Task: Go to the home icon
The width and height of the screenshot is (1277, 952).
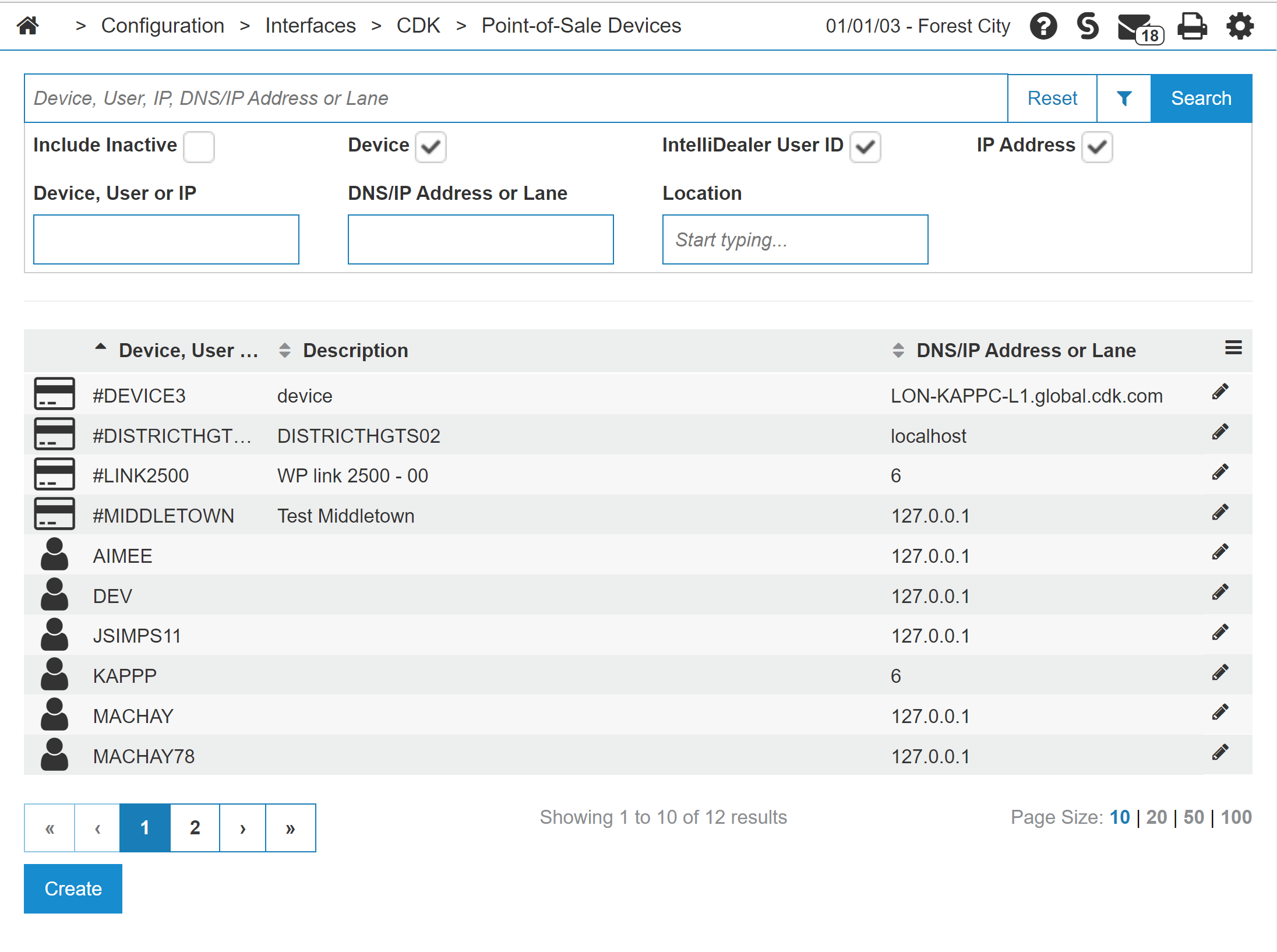Action: point(28,26)
